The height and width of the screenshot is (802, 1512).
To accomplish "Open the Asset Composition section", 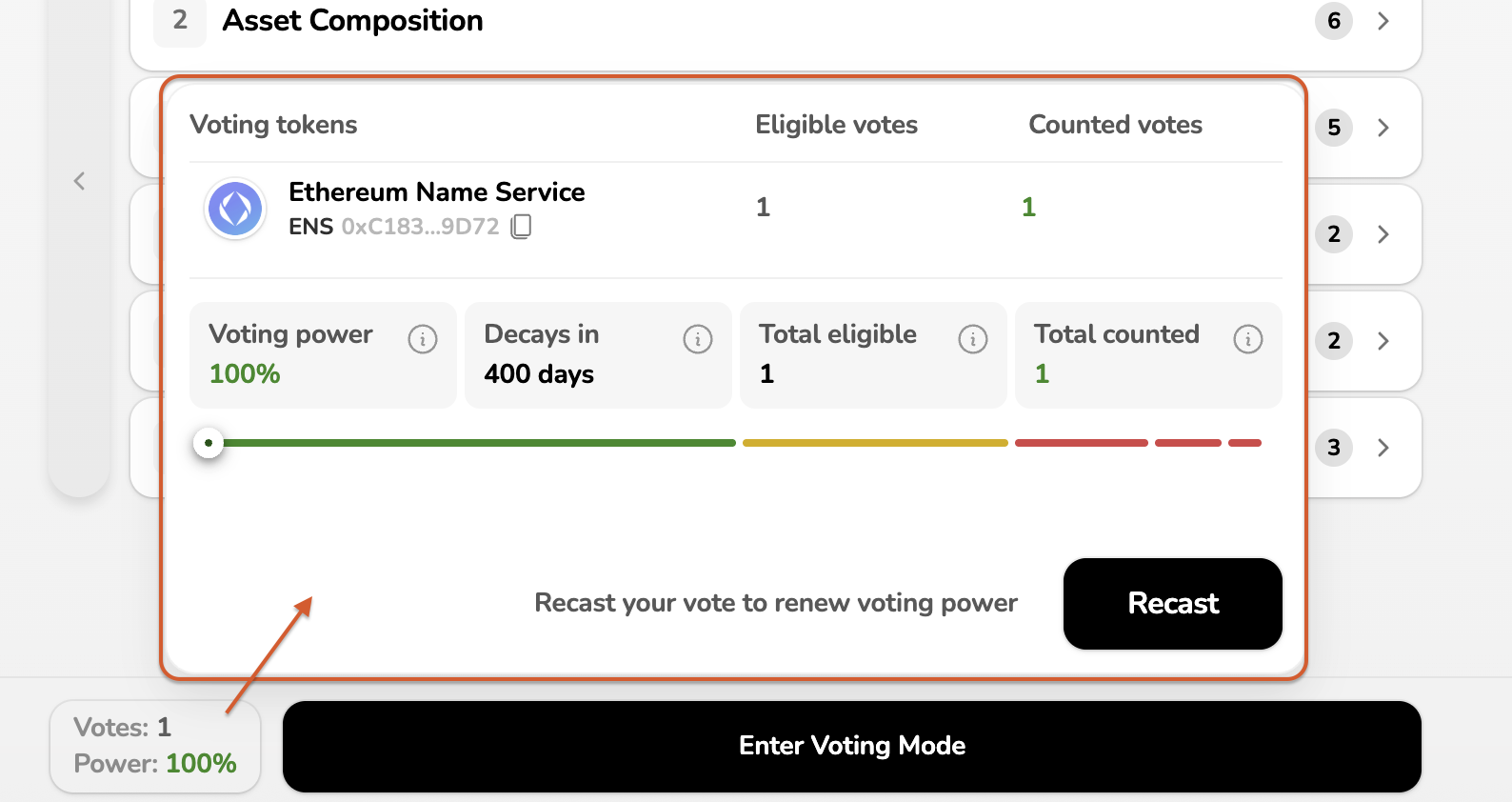I will [x=352, y=21].
